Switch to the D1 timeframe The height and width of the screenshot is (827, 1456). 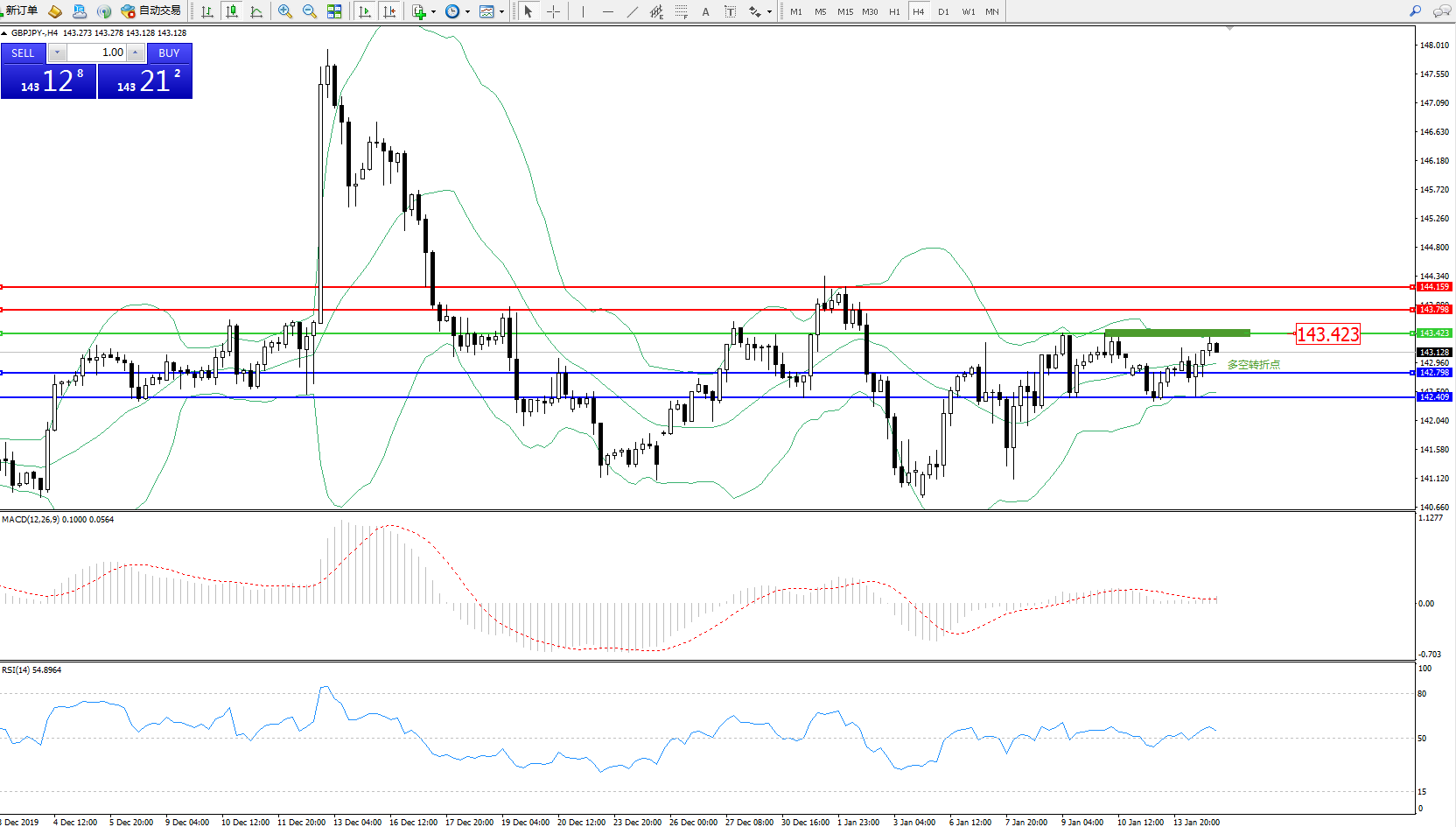[942, 11]
